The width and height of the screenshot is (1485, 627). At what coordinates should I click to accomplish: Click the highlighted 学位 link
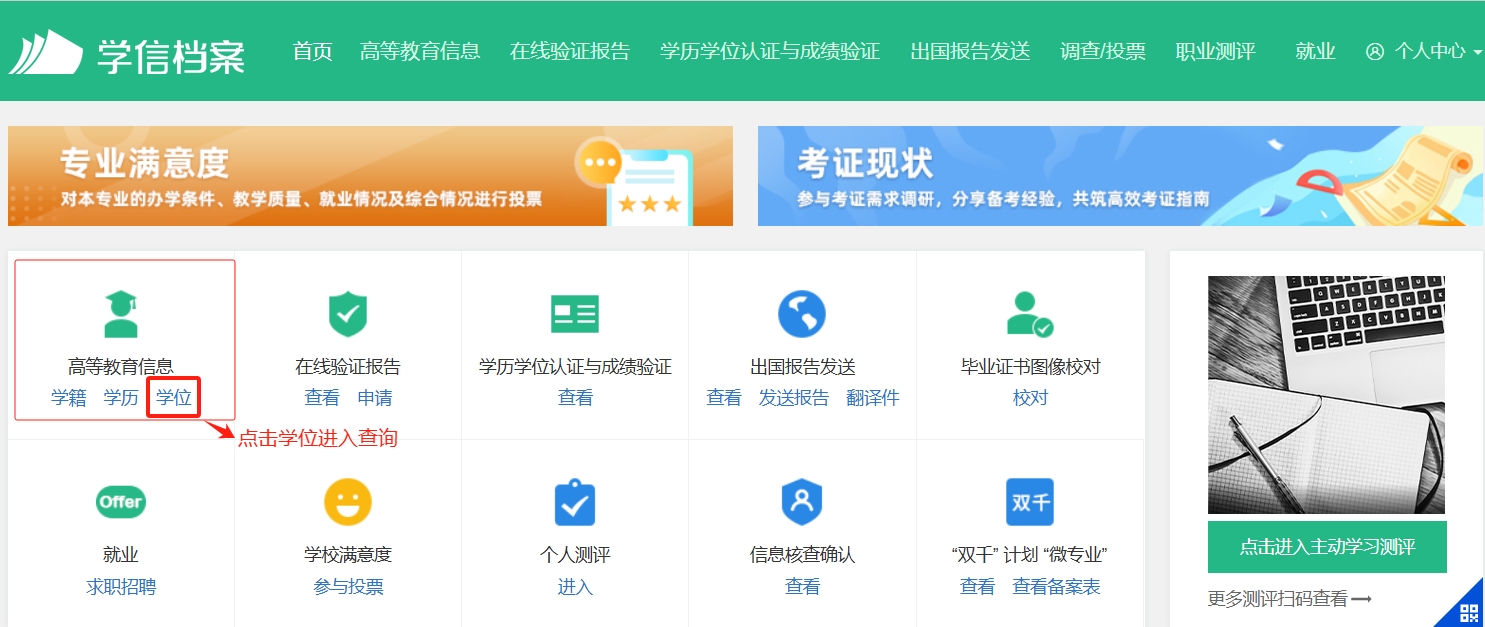tap(173, 397)
